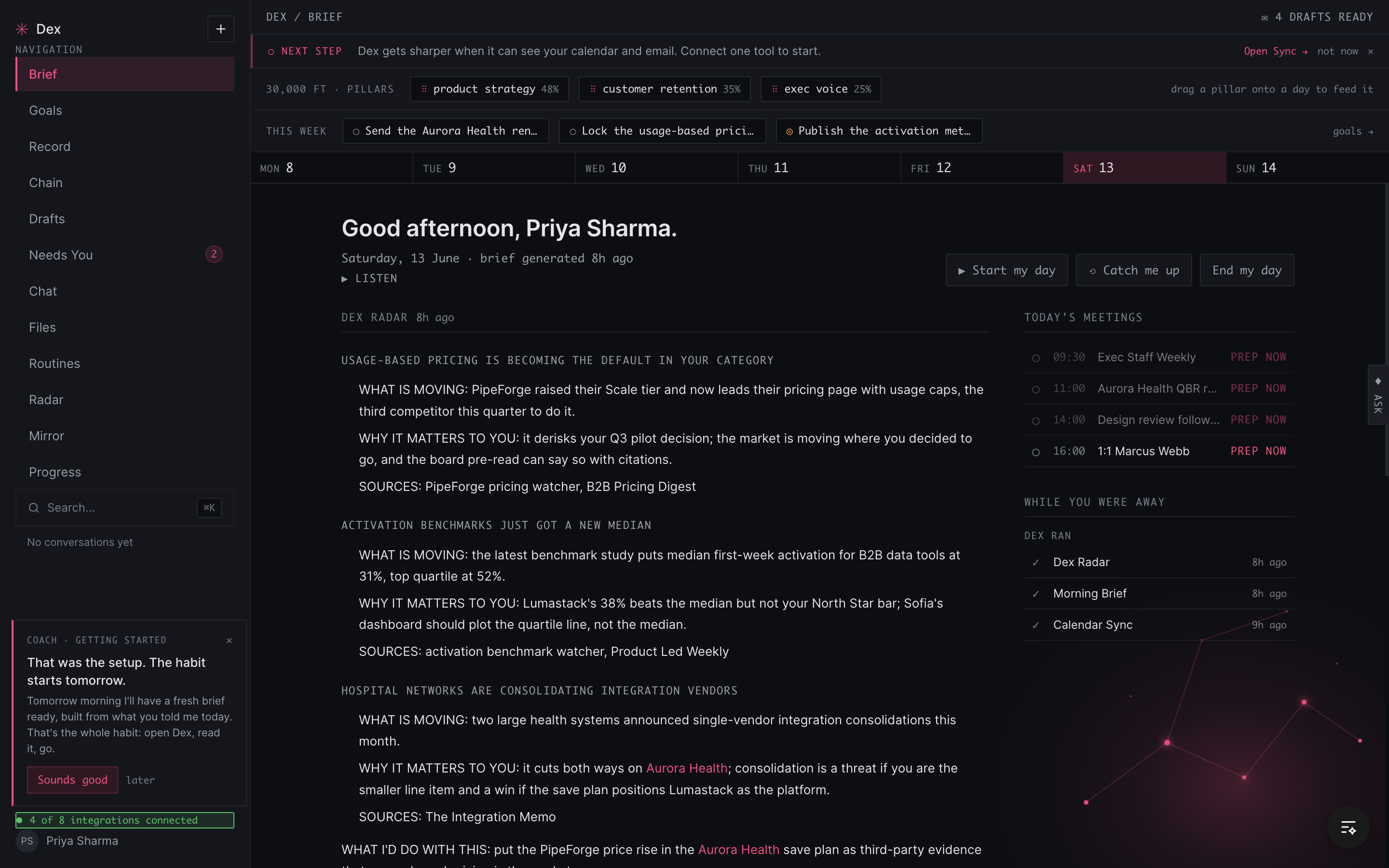Viewport: 1389px width, 868px height.
Task: Click the Morning Brief checkmark icon
Action: (1035, 594)
